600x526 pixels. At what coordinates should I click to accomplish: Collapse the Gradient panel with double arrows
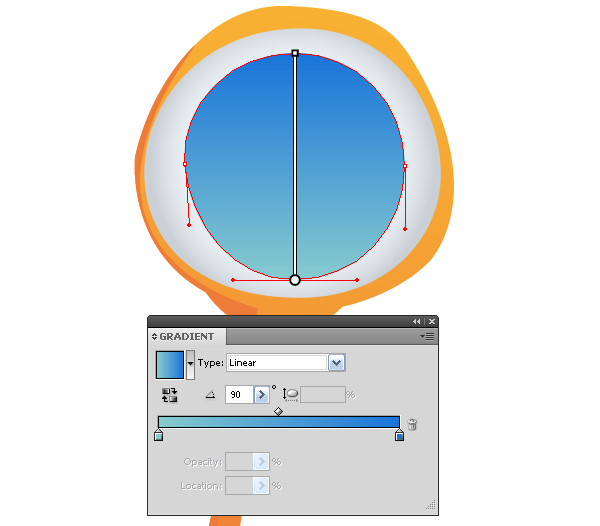[417, 322]
